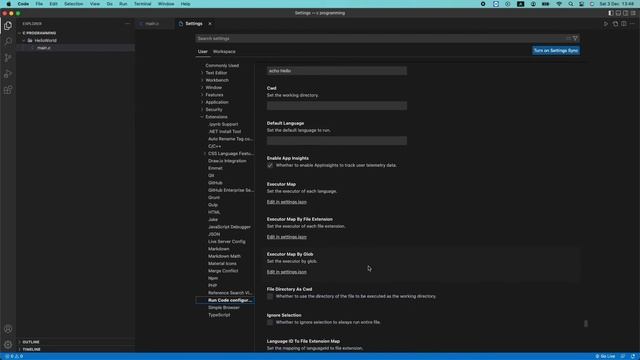
Task: Open the Explorer view in activity bar
Action: click(8, 25)
